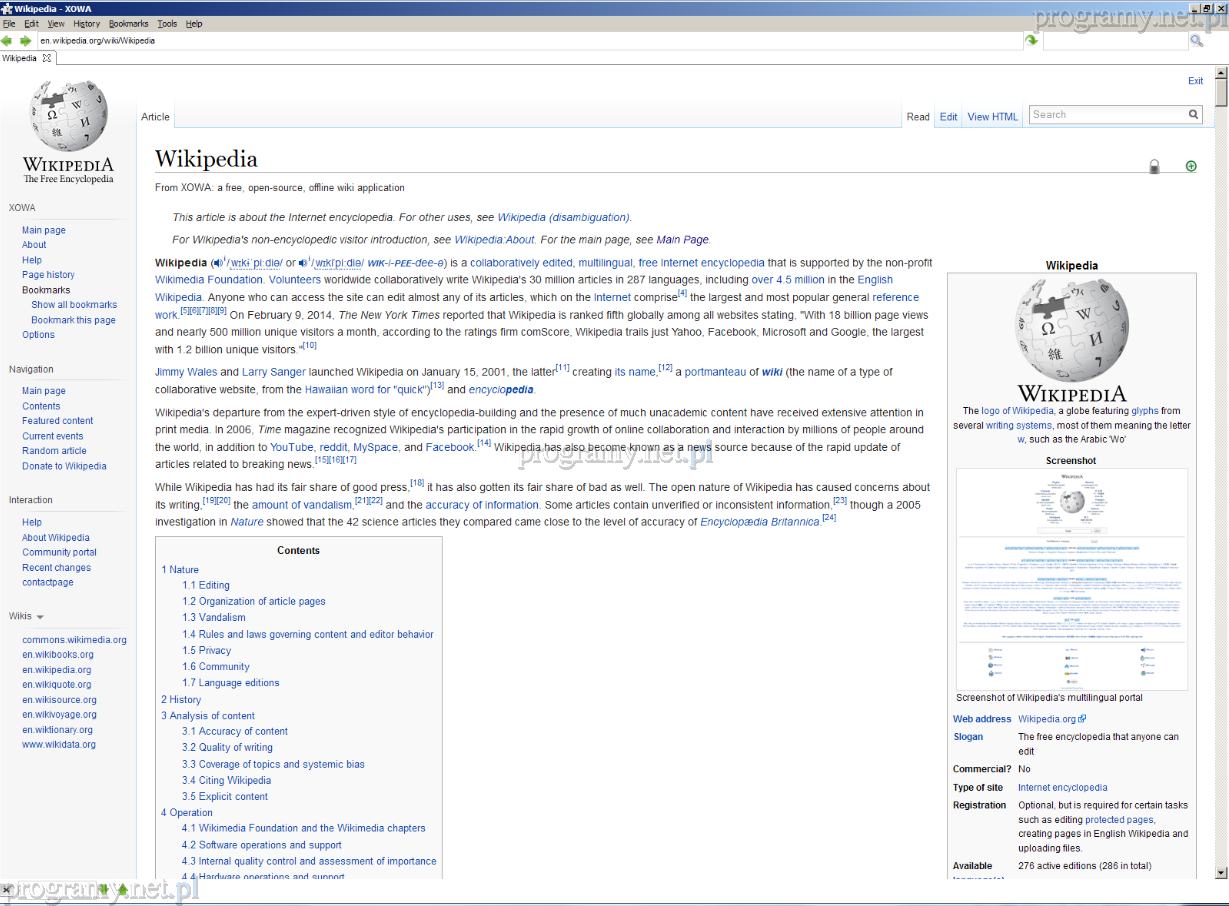This screenshot has width=1229, height=906.
Task: Click the Wikipedia globe logo in the sidebar
Action: click(69, 117)
